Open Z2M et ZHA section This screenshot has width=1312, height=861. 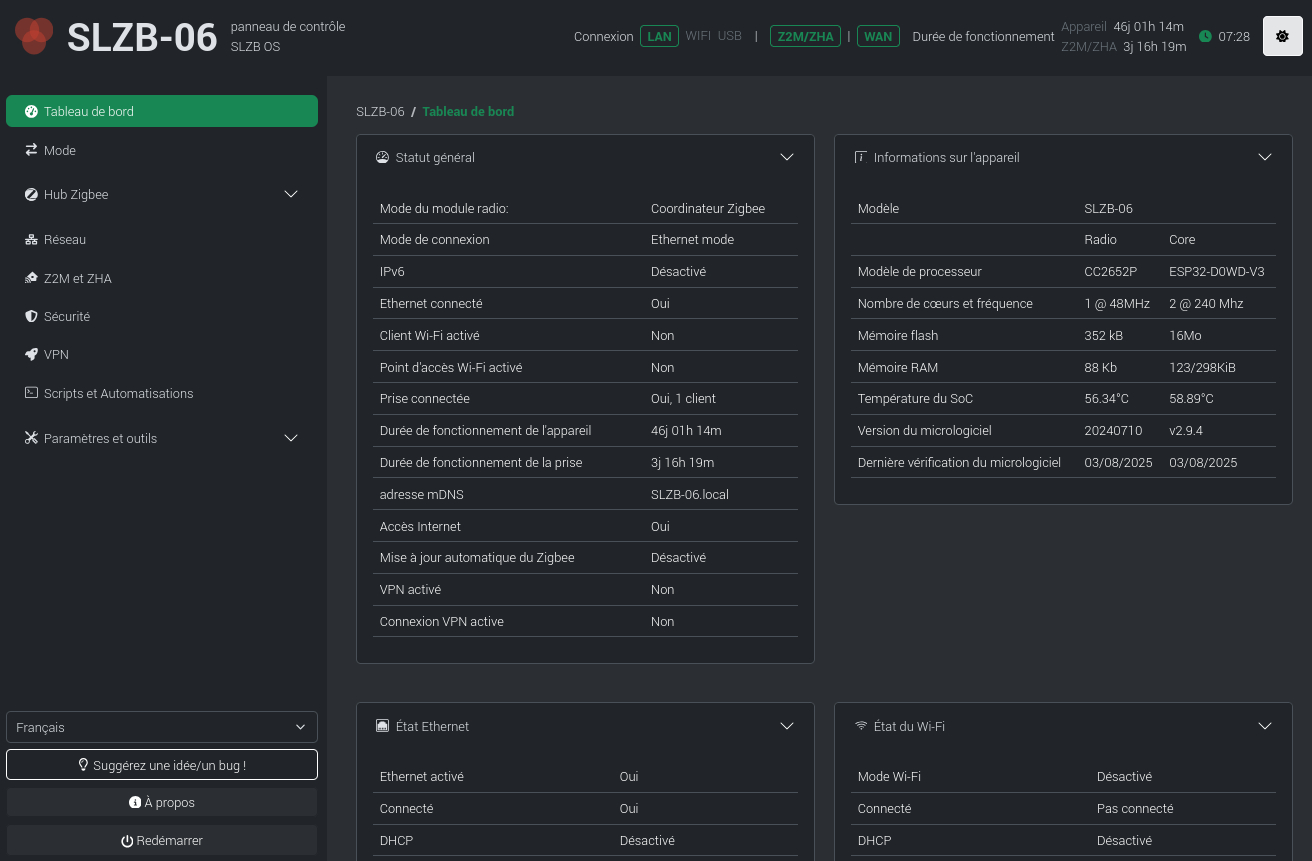point(77,278)
